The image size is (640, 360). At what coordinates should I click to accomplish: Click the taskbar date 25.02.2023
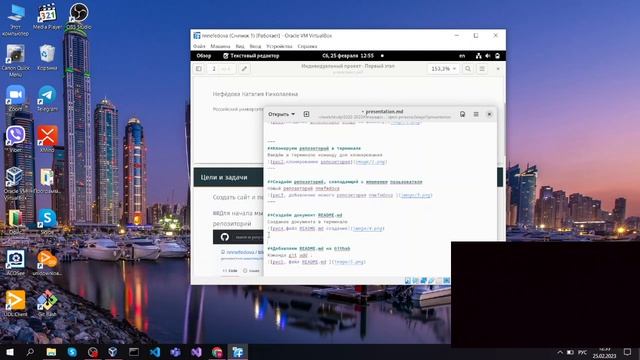(604, 356)
